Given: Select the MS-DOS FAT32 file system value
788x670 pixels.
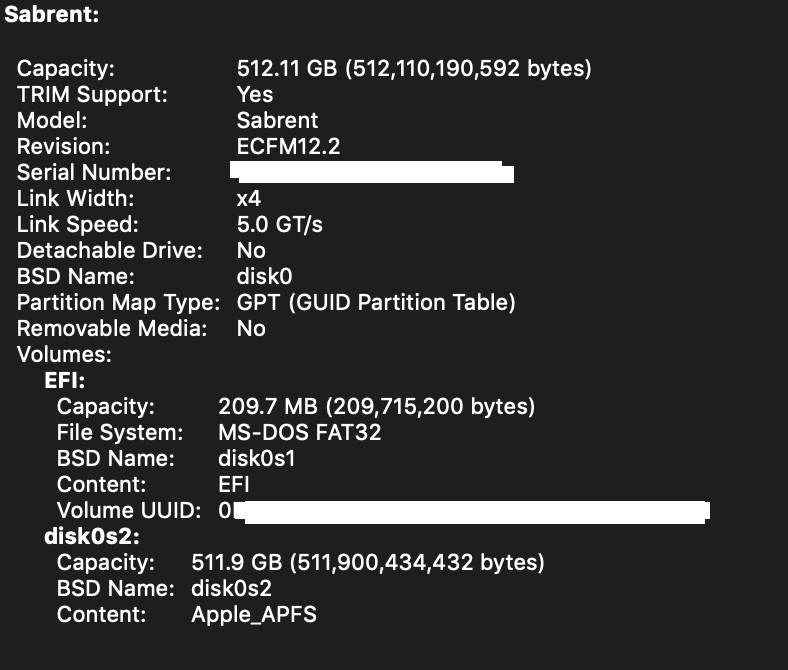Looking at the screenshot, I should [299, 433].
